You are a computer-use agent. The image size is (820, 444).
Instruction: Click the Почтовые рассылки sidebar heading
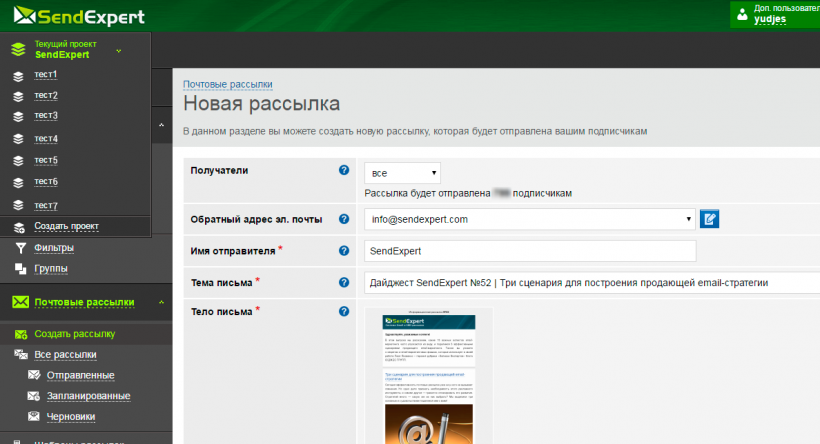[x=84, y=302]
